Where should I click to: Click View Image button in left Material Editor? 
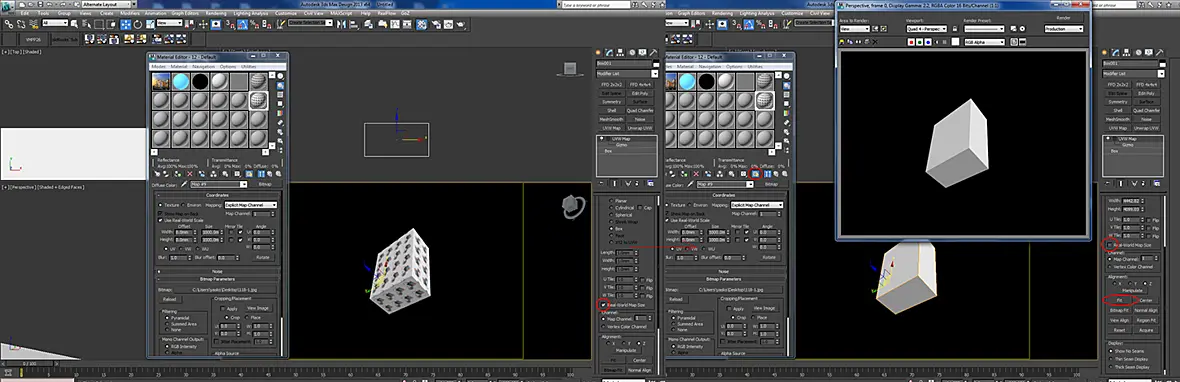pos(257,308)
